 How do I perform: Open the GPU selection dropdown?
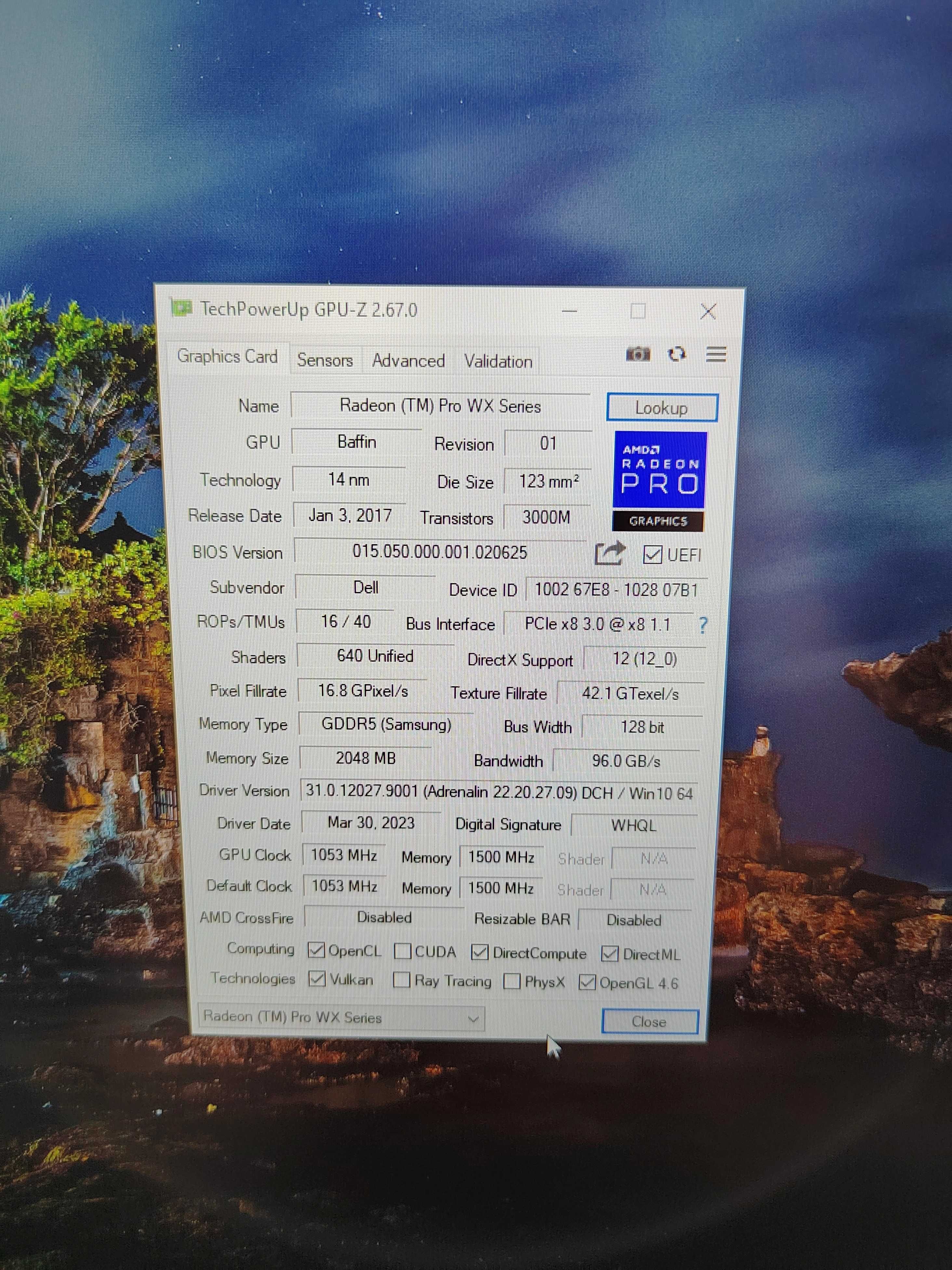coord(341,1018)
